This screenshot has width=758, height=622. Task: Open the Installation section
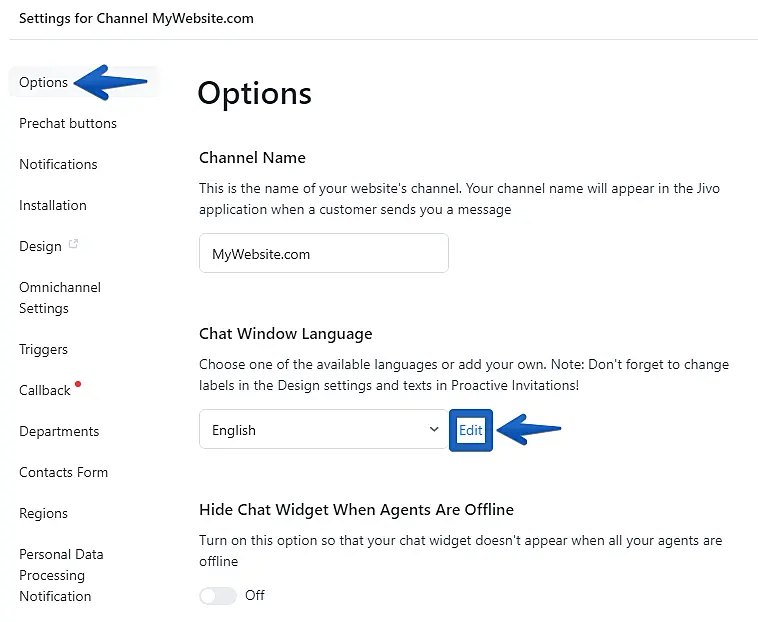tap(53, 205)
